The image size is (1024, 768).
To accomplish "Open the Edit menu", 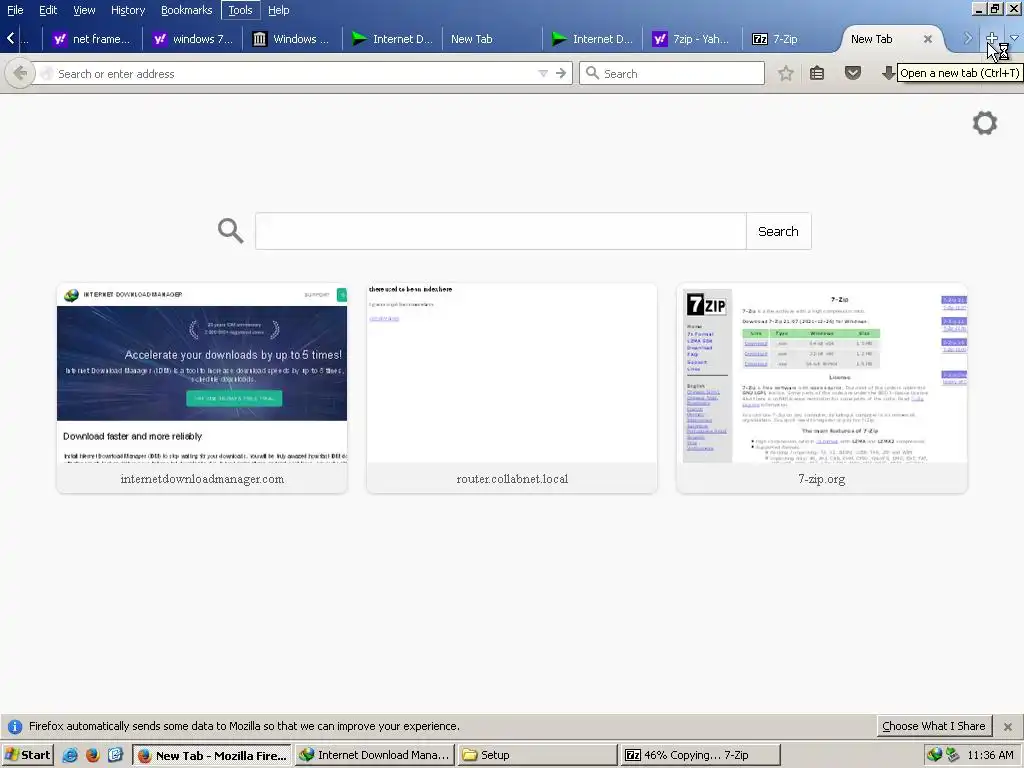I will click(48, 10).
